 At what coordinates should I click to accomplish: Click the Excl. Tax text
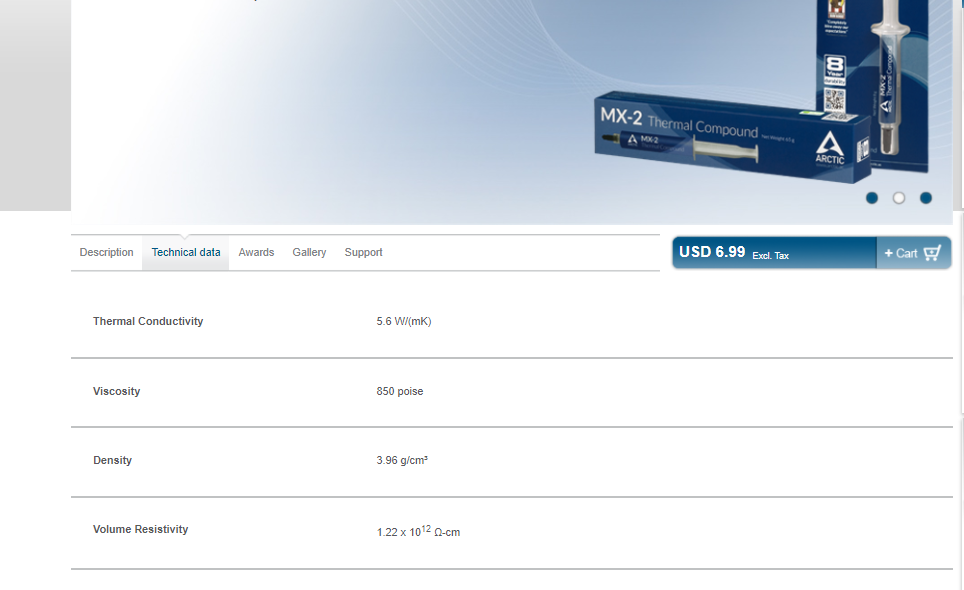point(770,256)
